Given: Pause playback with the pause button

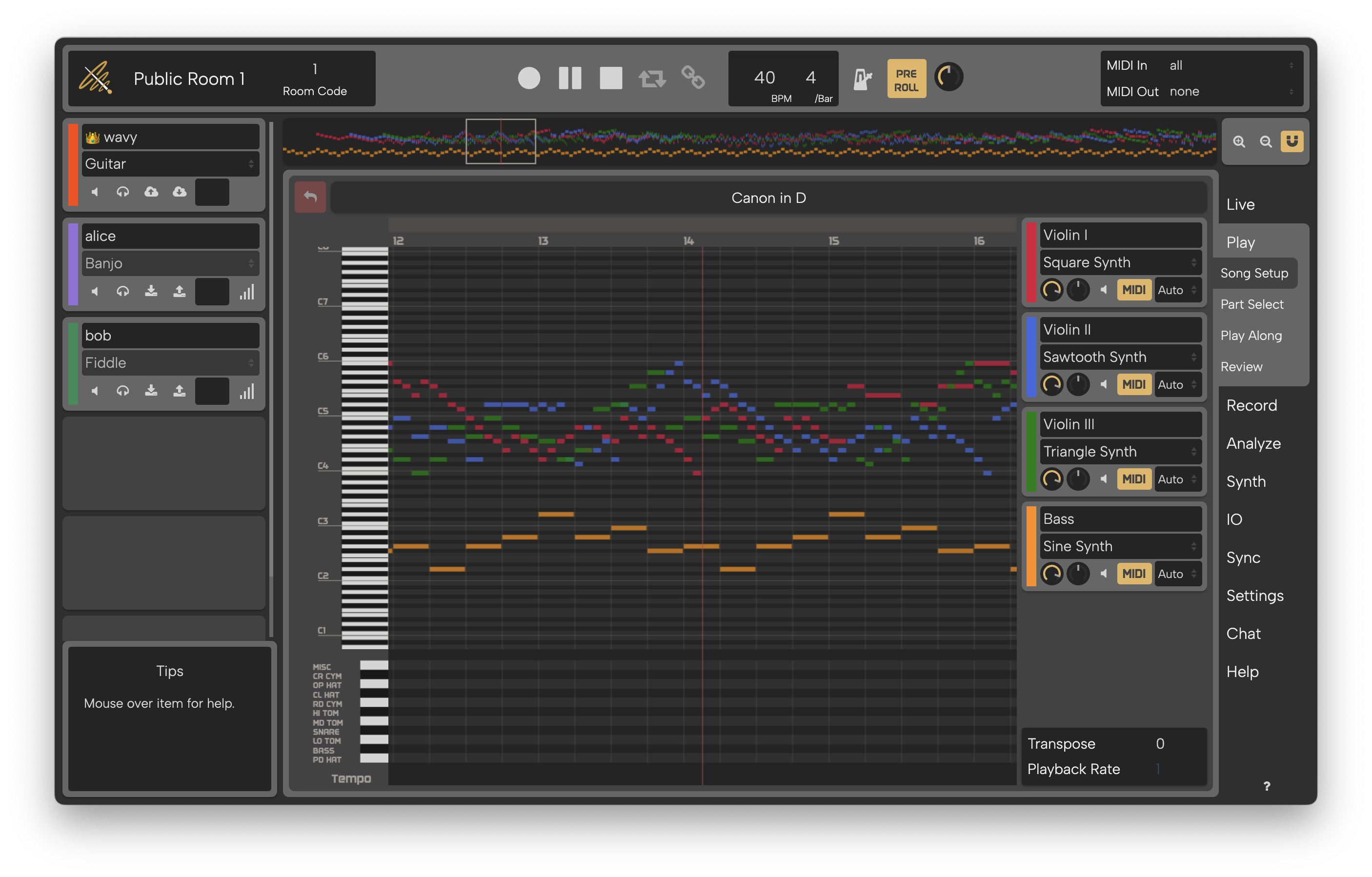Looking at the screenshot, I should point(570,78).
